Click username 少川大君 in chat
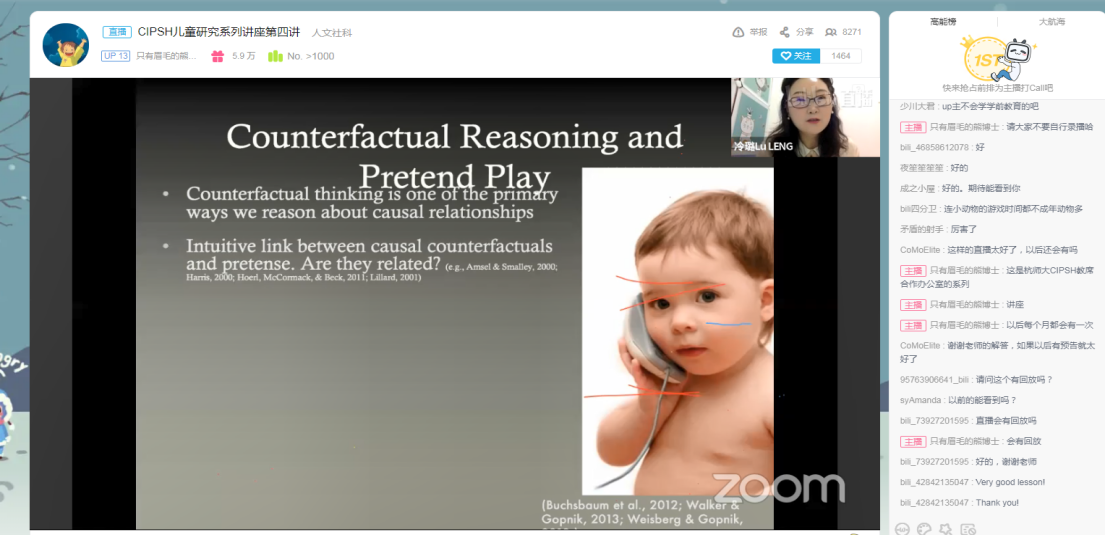 click(x=917, y=106)
